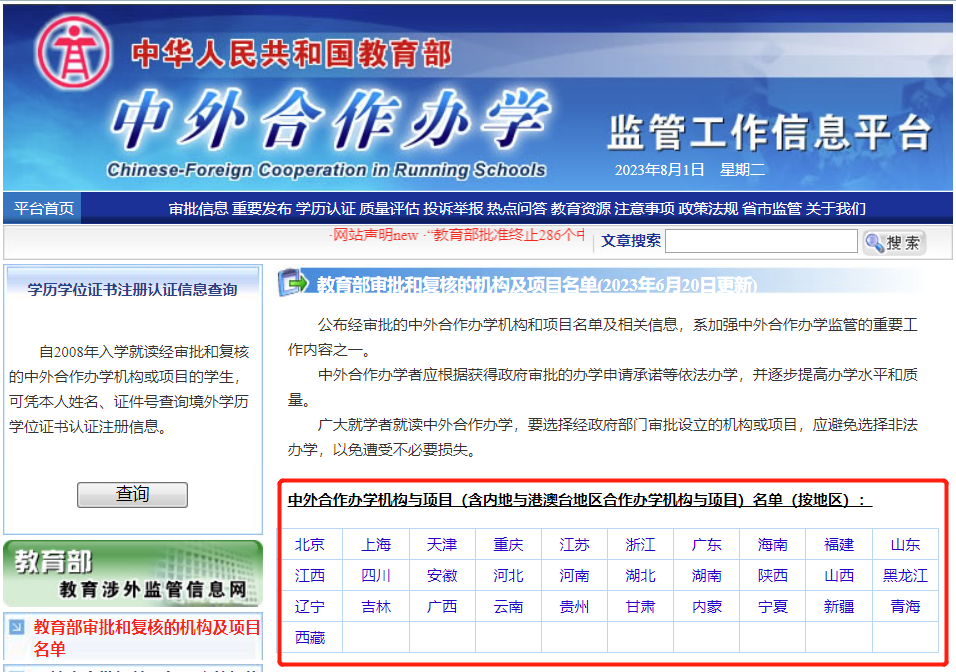Open the 江西 region link

[310, 576]
